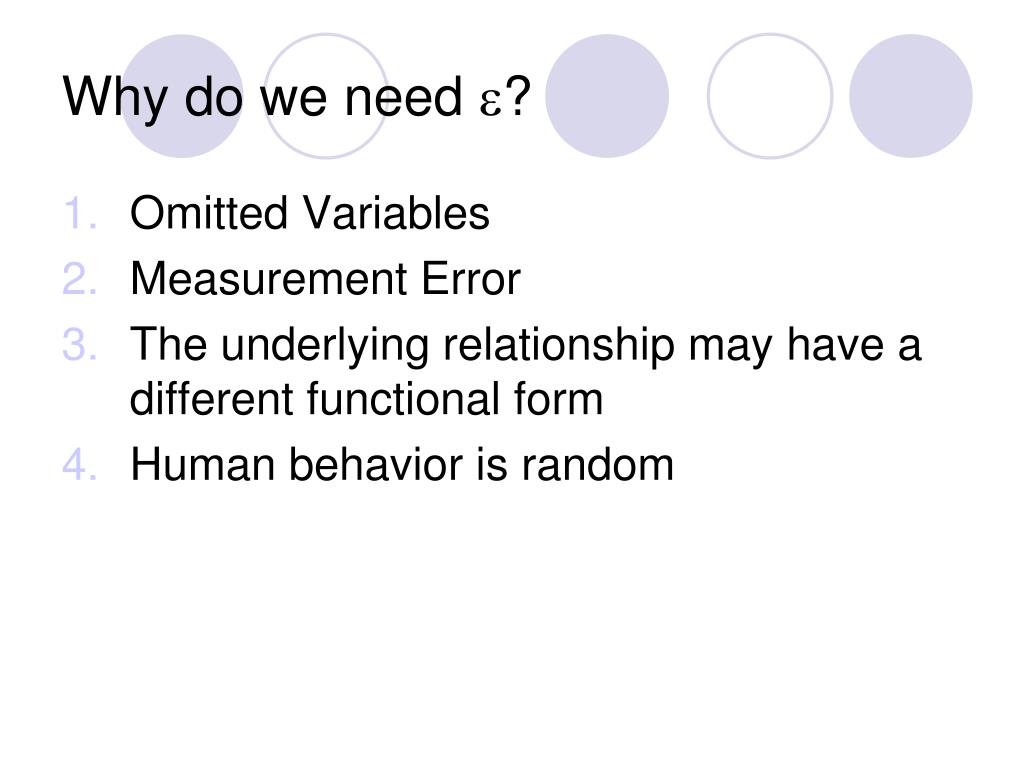Click the 'Omitted Variables' list item
The width and height of the screenshot is (1024, 768).
[310, 213]
